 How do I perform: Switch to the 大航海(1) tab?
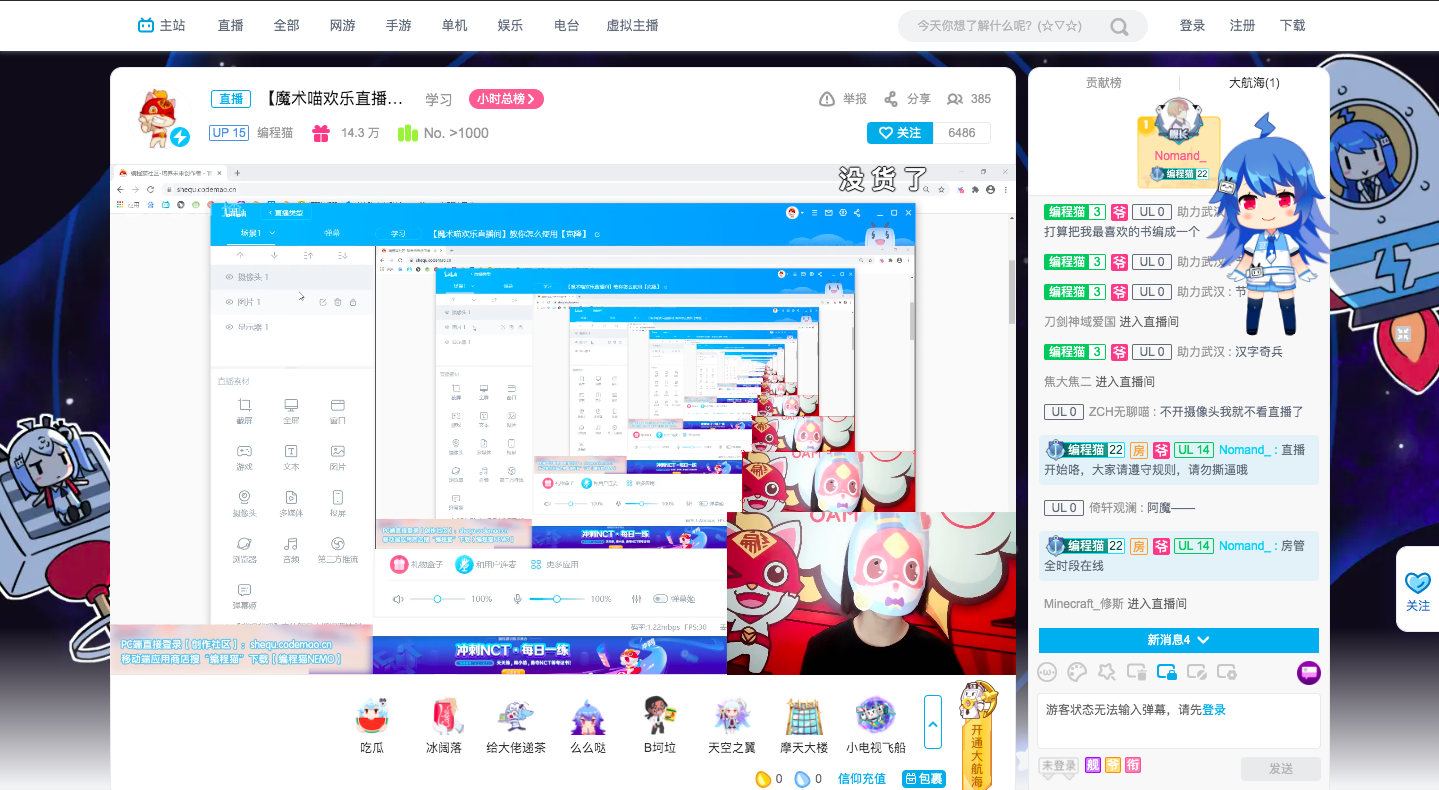pyautogui.click(x=1254, y=83)
